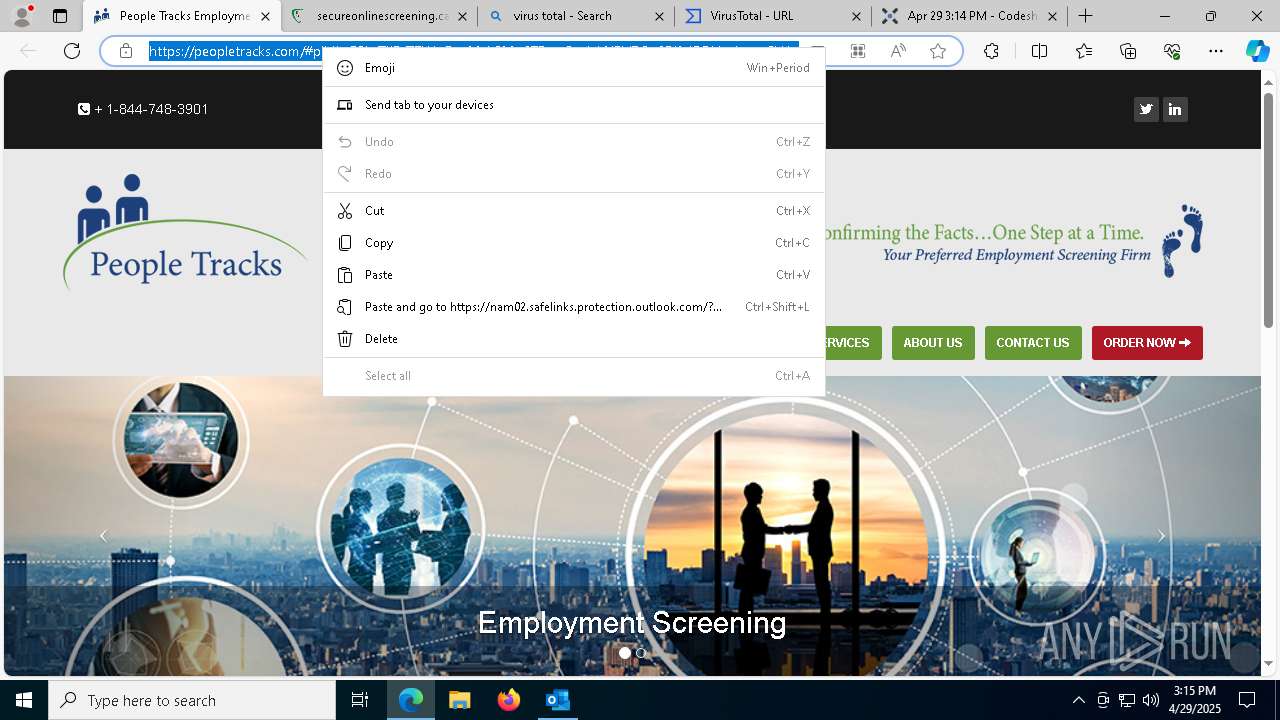Click the CONTACT US button

[1033, 343]
